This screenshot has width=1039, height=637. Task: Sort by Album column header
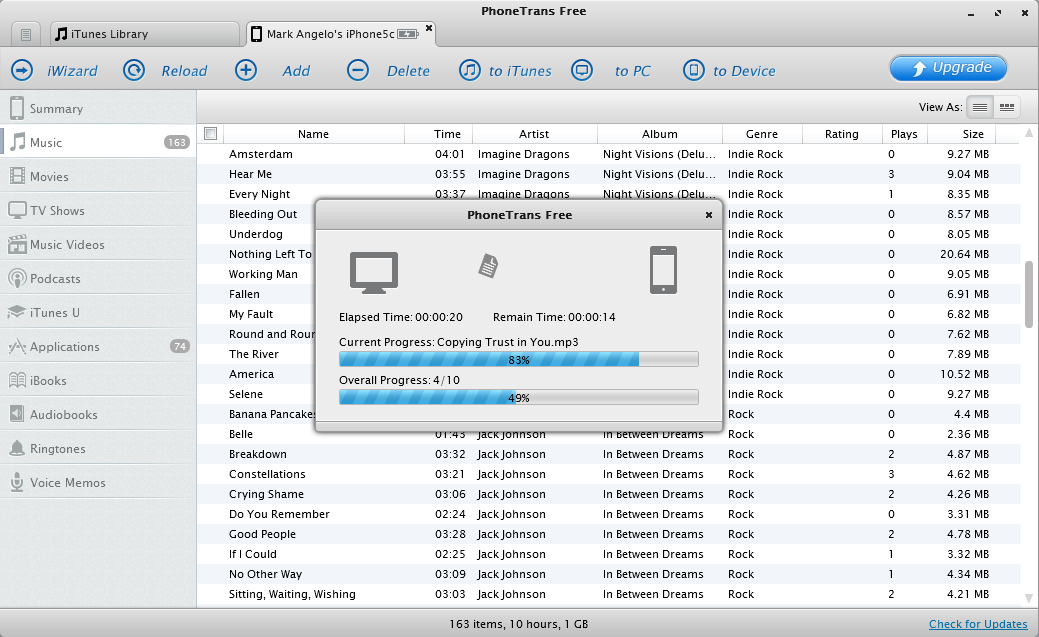click(659, 134)
